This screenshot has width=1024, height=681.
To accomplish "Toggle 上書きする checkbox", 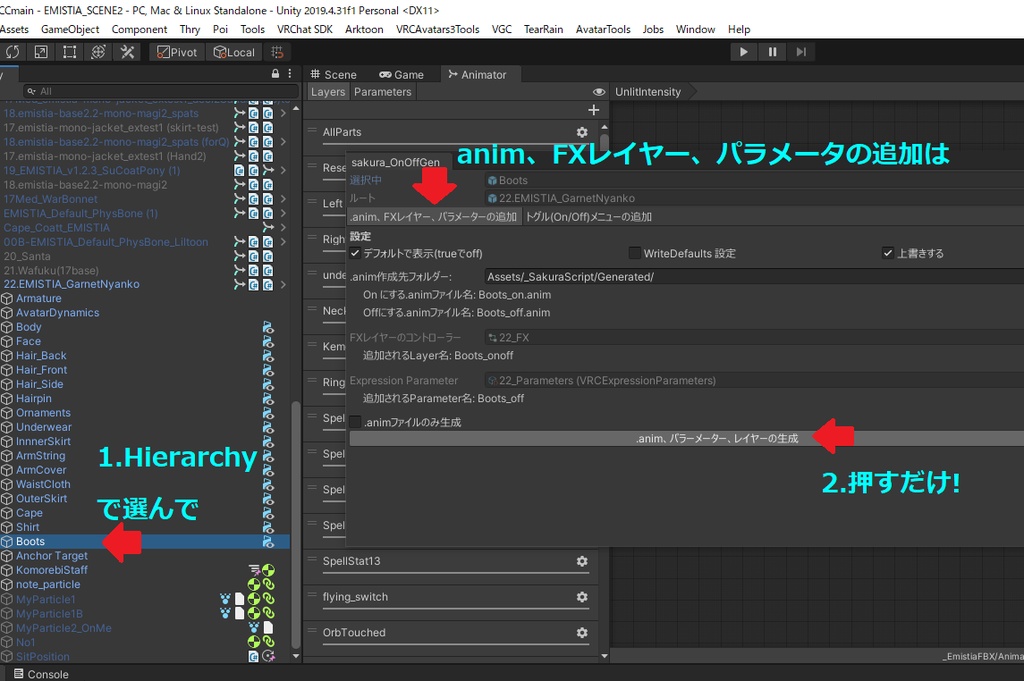I will tap(888, 253).
